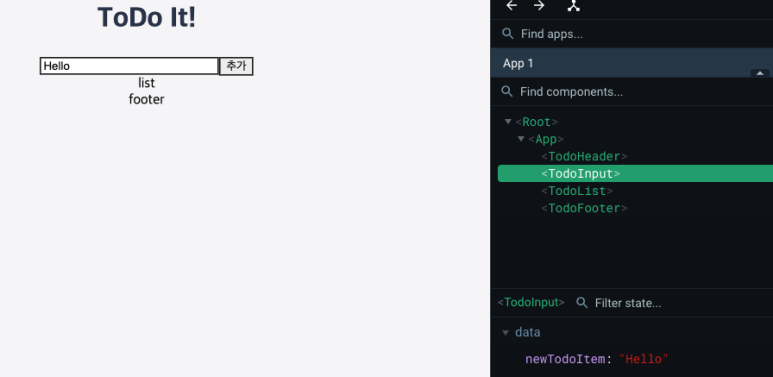Click the "Hello" state value
Image resolution: width=773 pixels, height=377 pixels.
(x=643, y=359)
